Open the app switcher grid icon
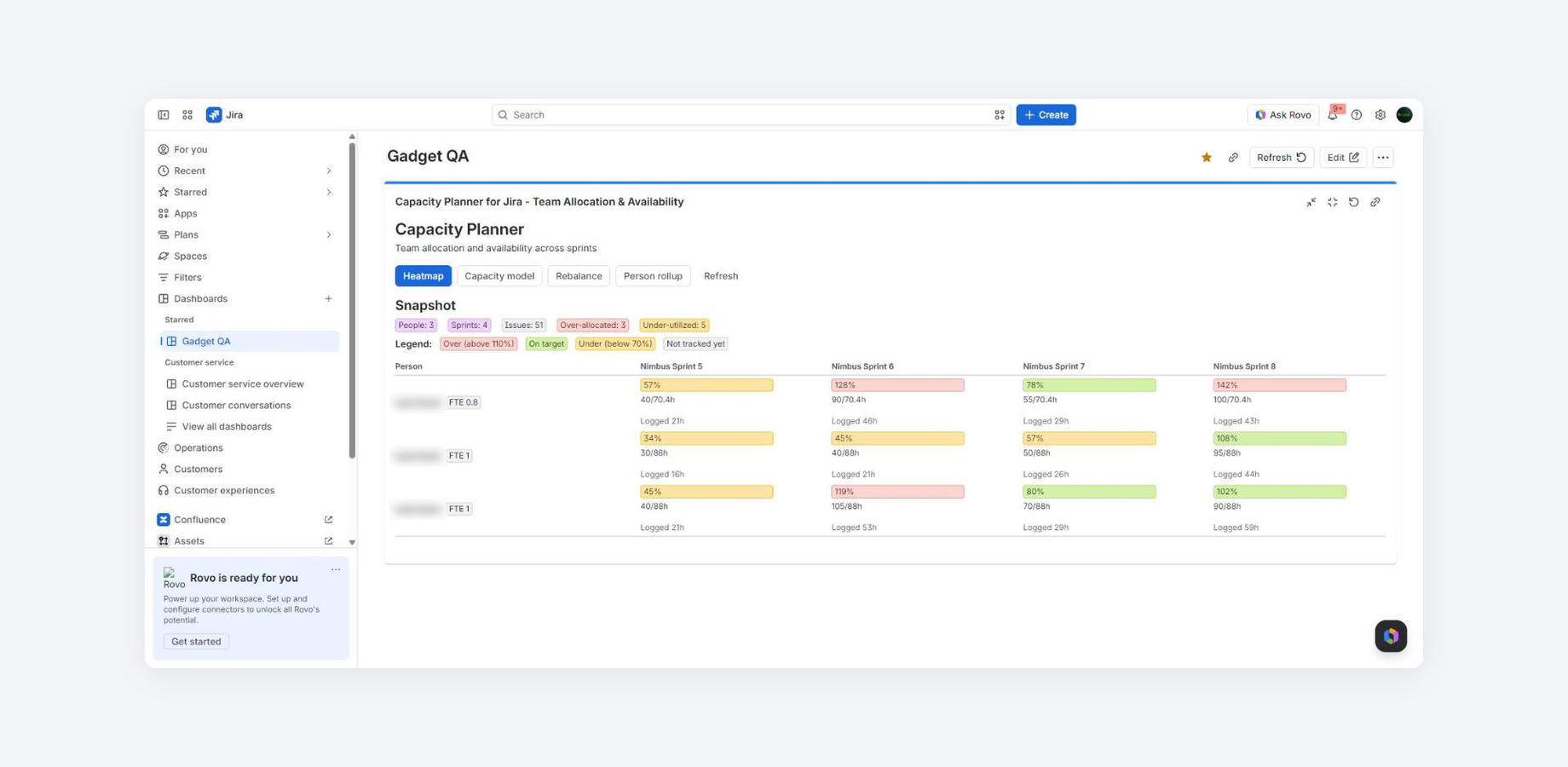This screenshot has height=767, width=1568. click(x=187, y=115)
